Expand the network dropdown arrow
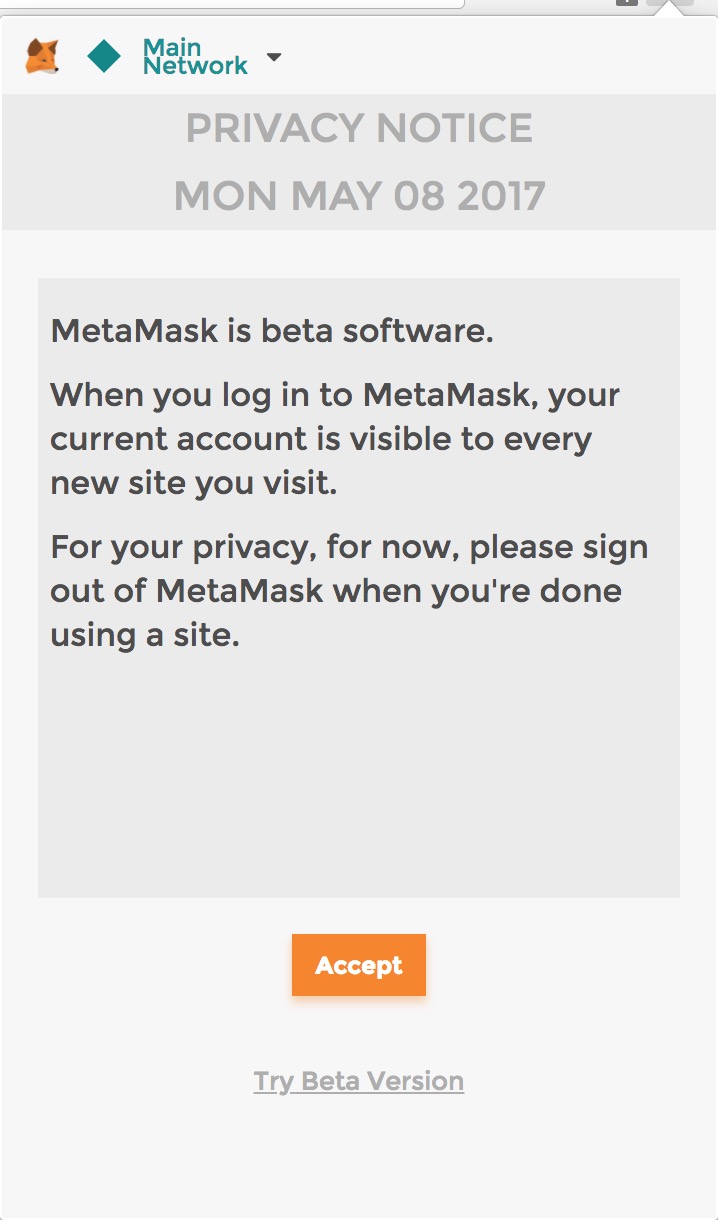The image size is (718, 1220). tap(274, 57)
